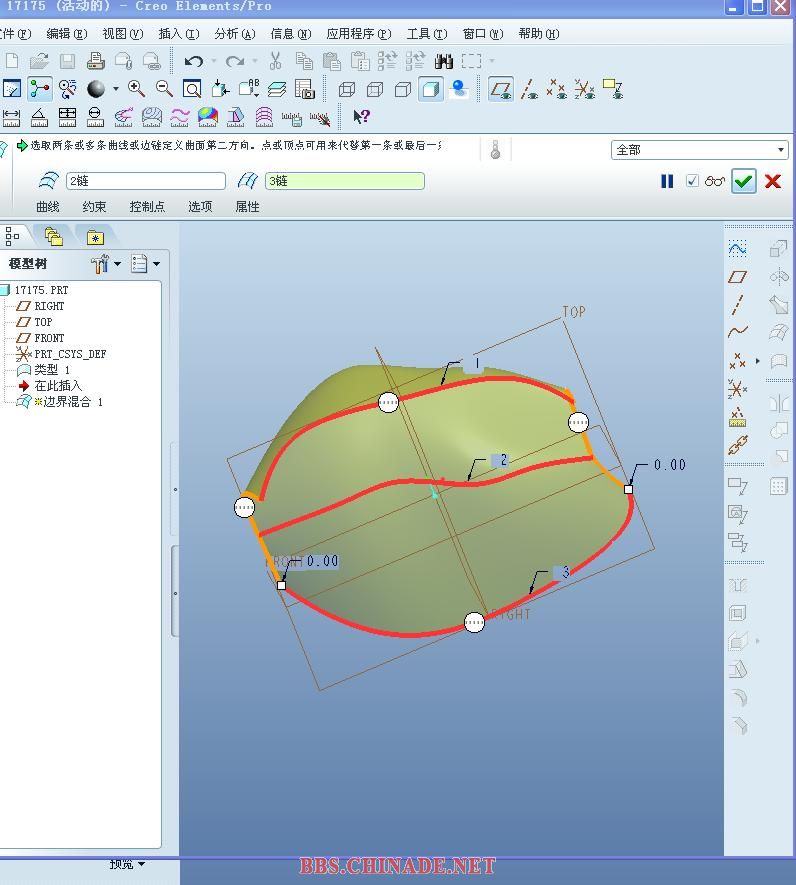This screenshot has height=885, width=796.
Task: Click the shaded sphere display icon
Action: tap(96, 89)
